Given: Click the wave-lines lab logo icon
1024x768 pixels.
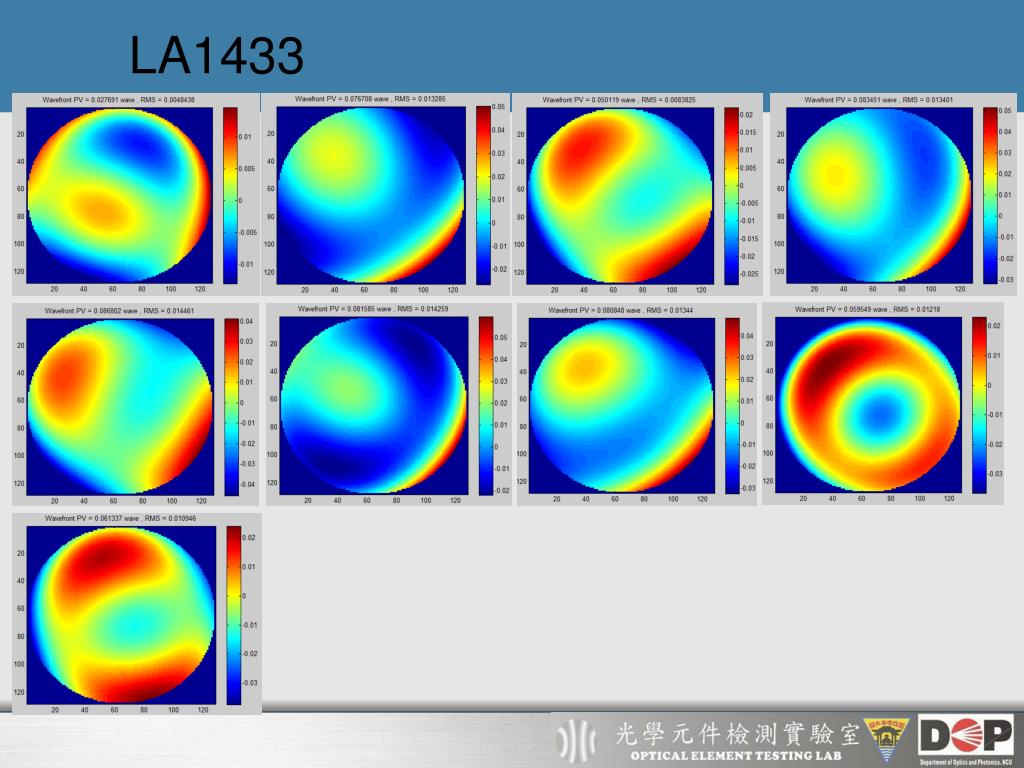Looking at the screenshot, I should point(577,740).
